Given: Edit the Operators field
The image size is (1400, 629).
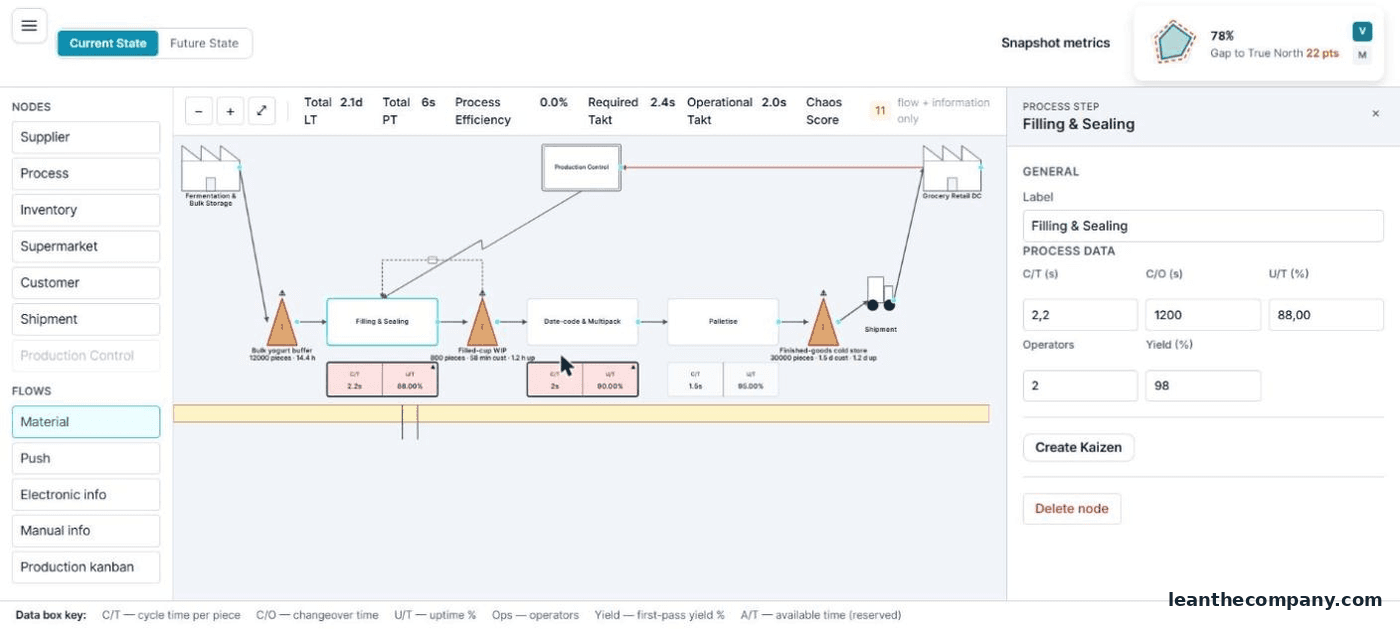Looking at the screenshot, I should click(x=1080, y=386).
